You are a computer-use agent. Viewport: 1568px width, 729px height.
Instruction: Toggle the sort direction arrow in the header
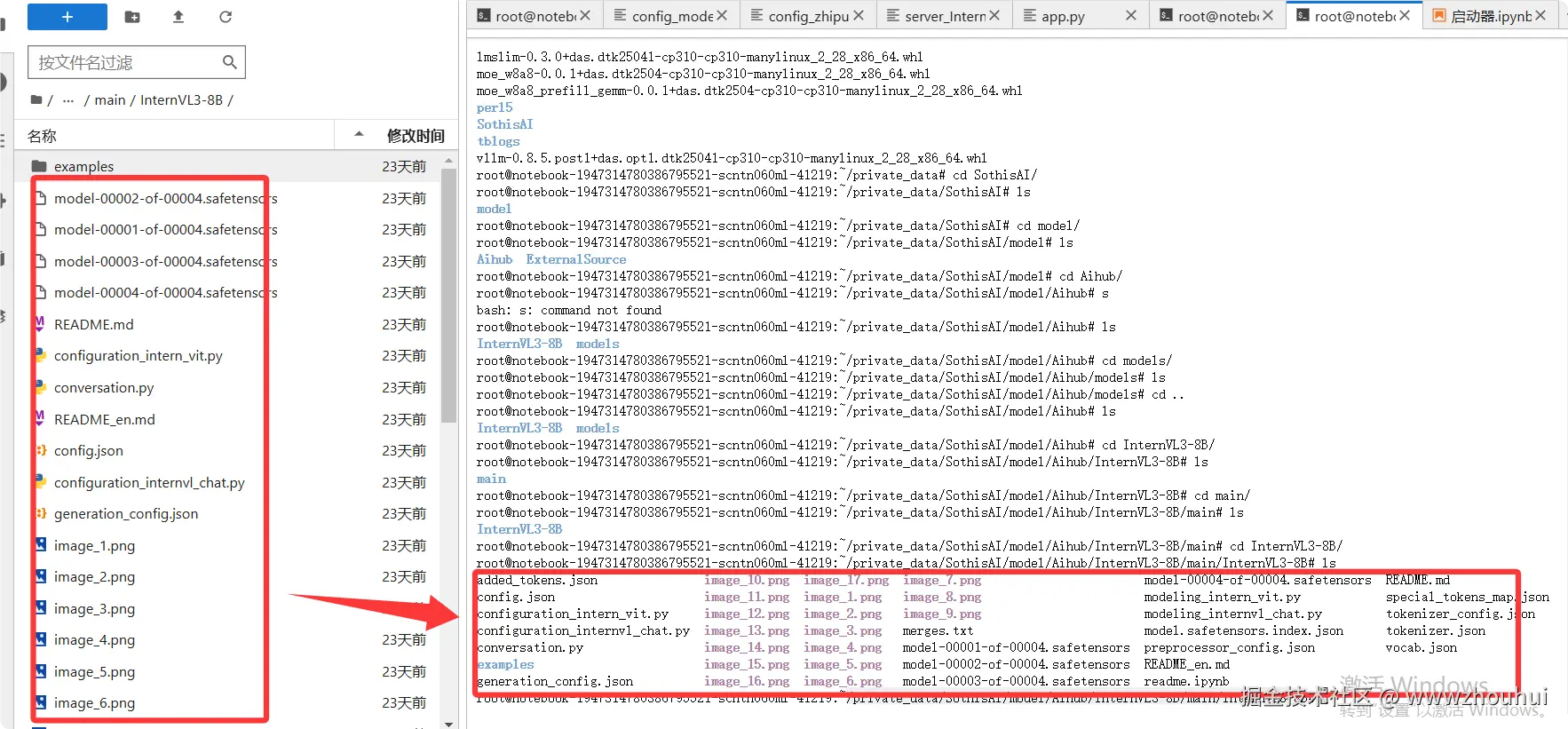[x=359, y=134]
